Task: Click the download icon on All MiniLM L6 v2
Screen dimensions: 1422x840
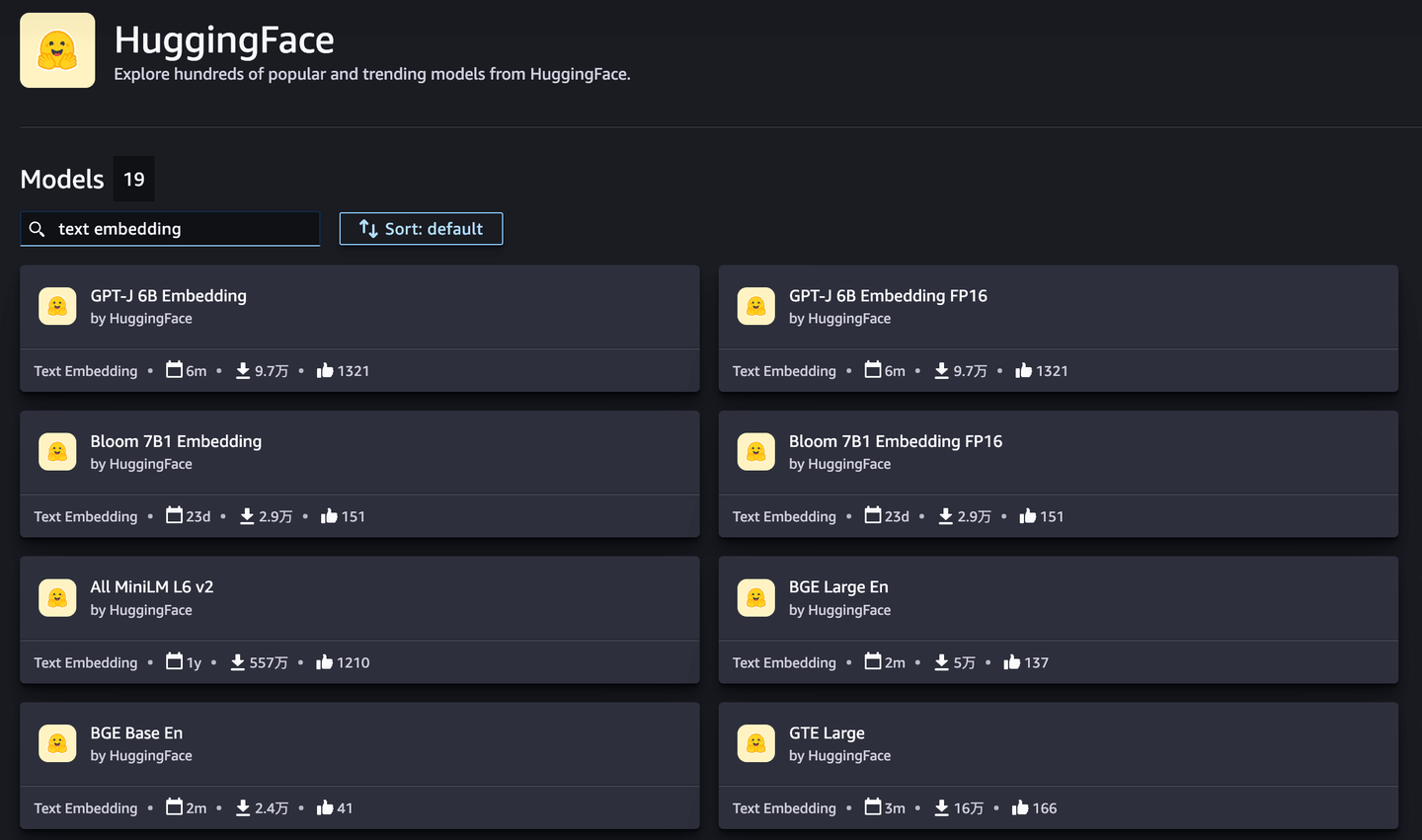Action: [x=238, y=662]
